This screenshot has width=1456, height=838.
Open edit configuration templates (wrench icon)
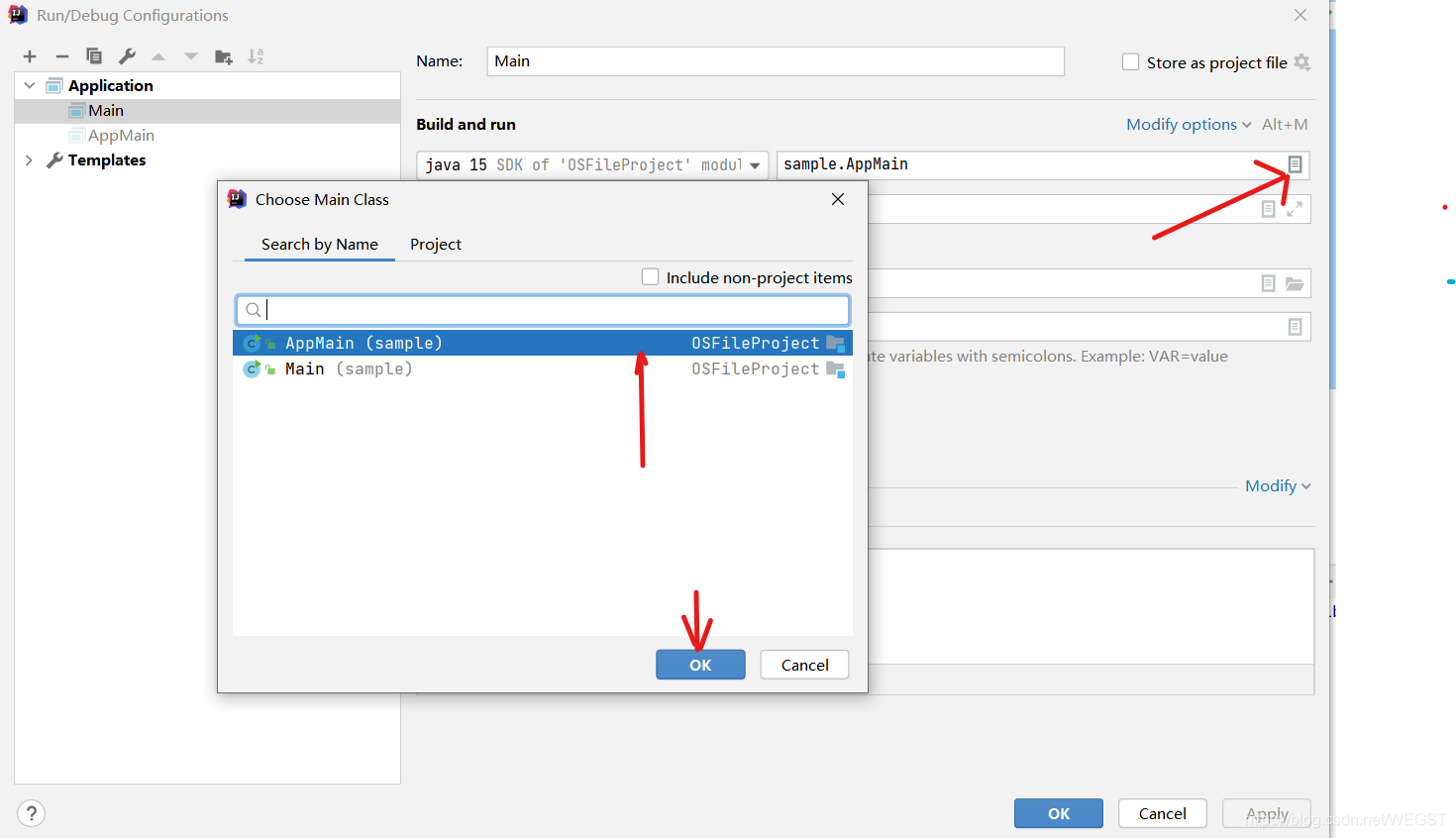[x=127, y=56]
